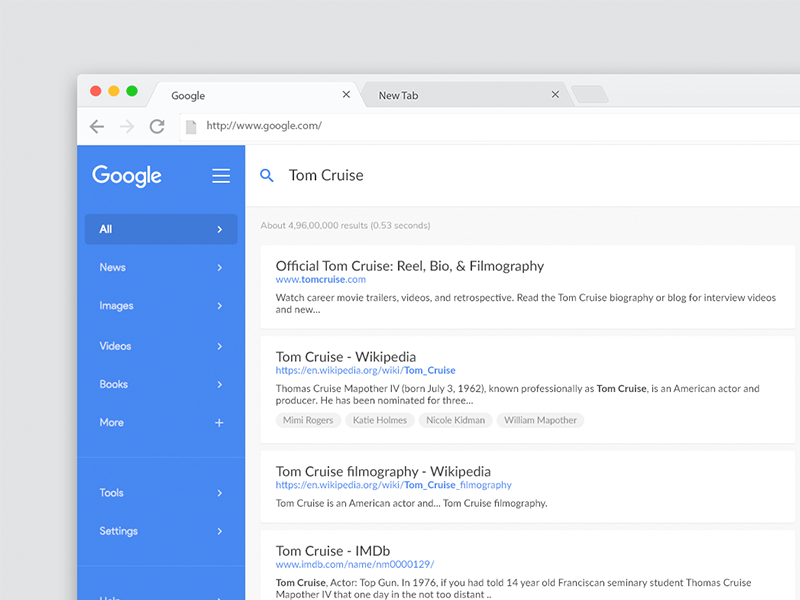Switch to the New Tab browser tab

(x=398, y=95)
